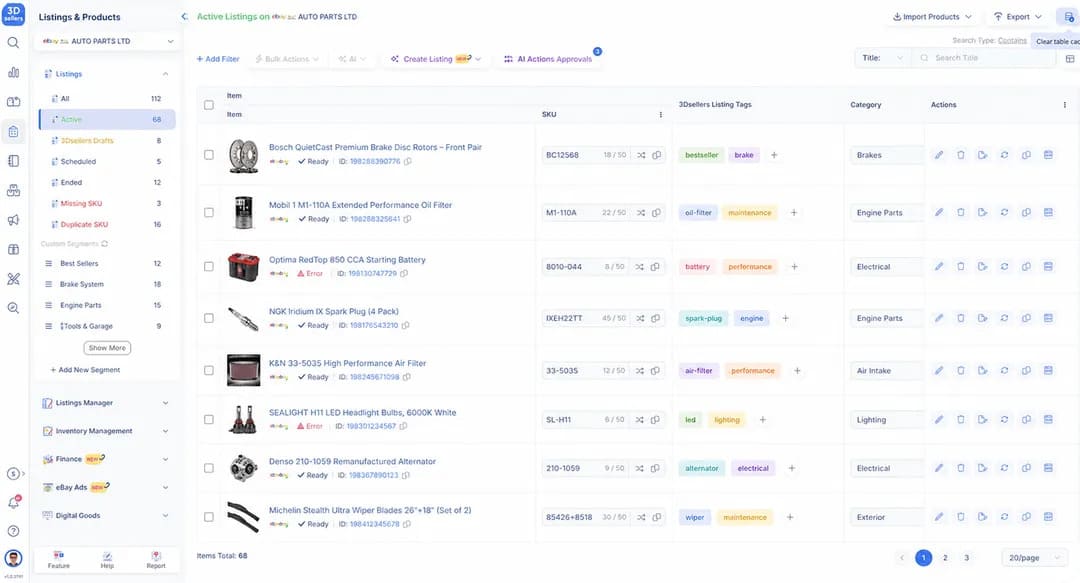
Task: Check the NGK Iridium IX Spark Plug row
Action: [x=209, y=318]
